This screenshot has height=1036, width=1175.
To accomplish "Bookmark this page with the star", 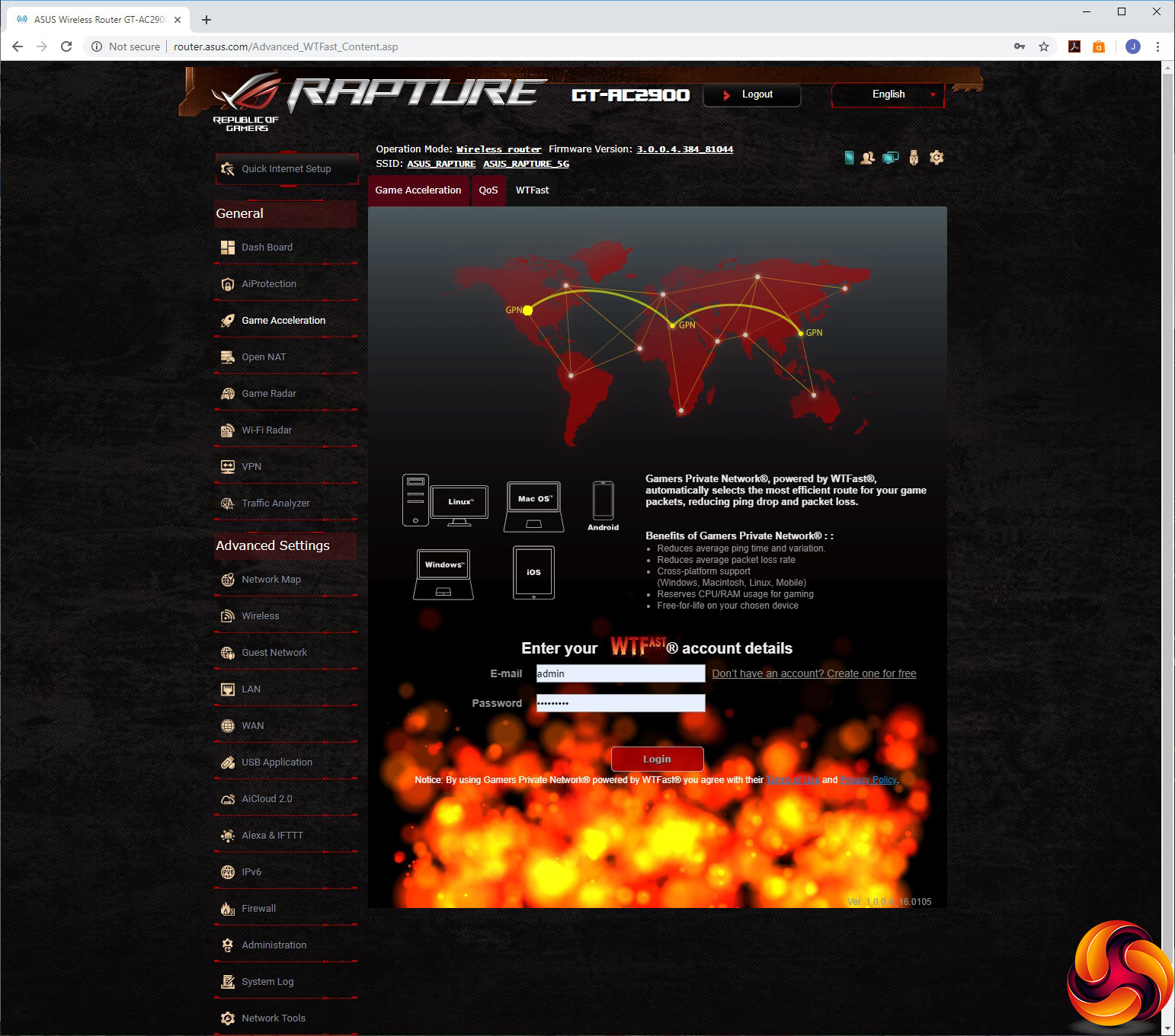I will (x=1044, y=46).
